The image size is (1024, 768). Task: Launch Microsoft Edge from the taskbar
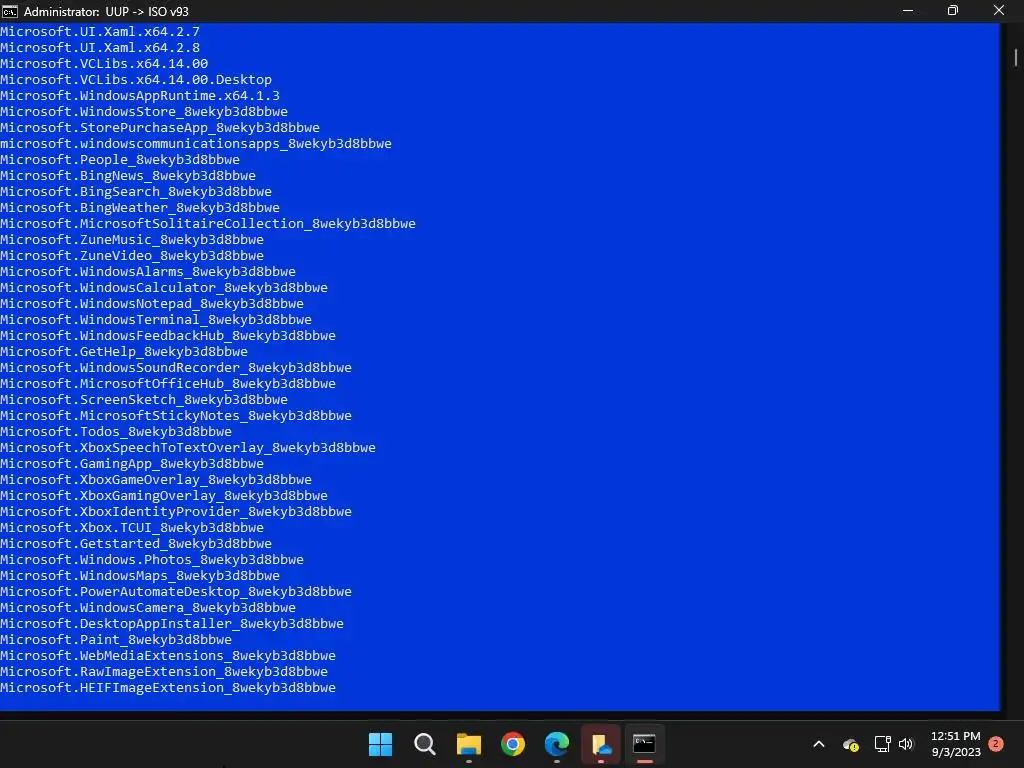click(x=556, y=744)
